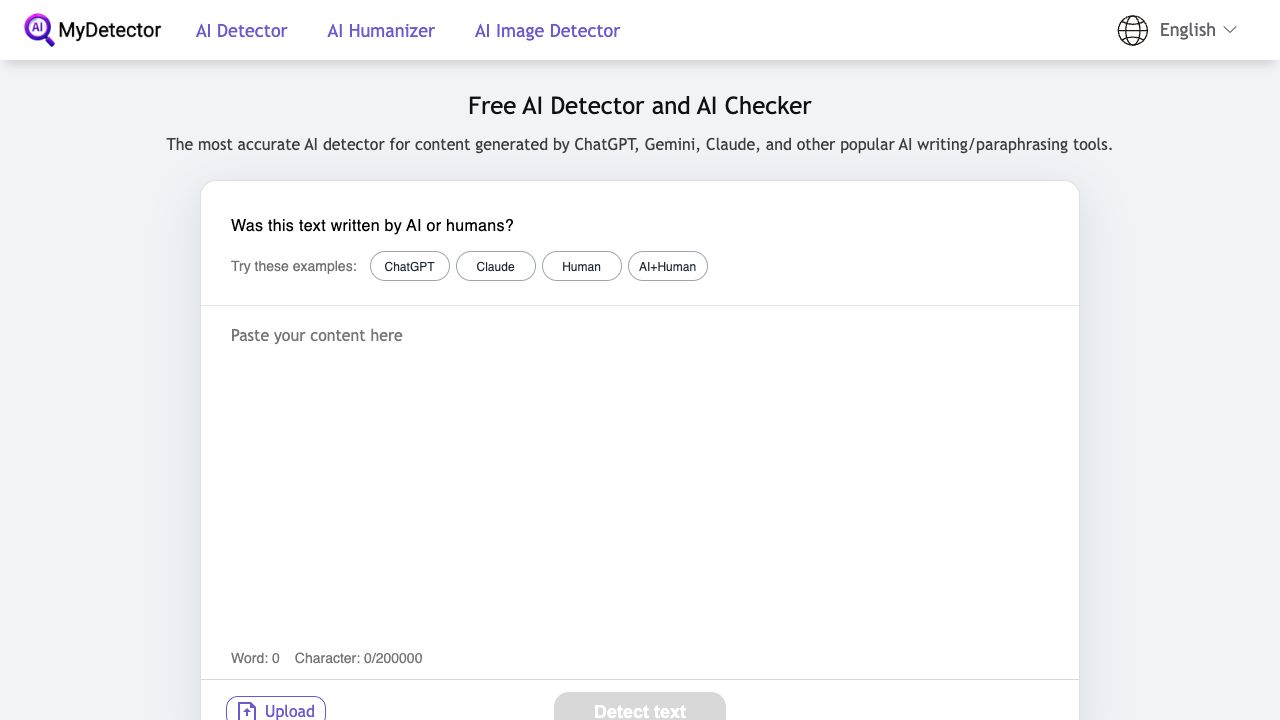Viewport: 1280px width, 720px height.
Task: Click the Upload button
Action: click(275, 710)
